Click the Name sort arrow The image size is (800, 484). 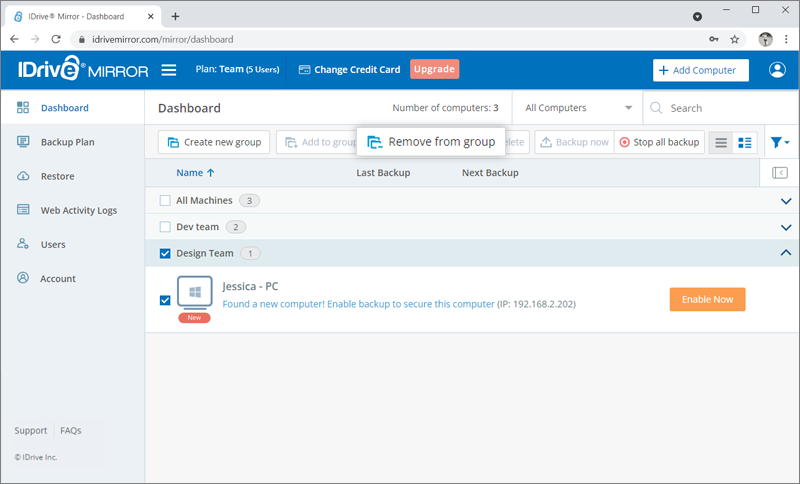211,173
